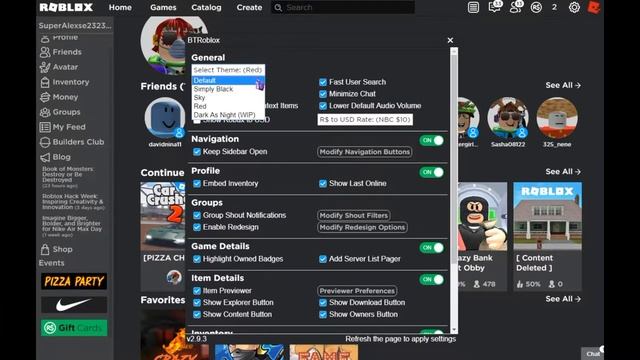Screen dimensions: 640x360
Task: Toggle Keep Sidebar Open checkbox
Action: 197,152
